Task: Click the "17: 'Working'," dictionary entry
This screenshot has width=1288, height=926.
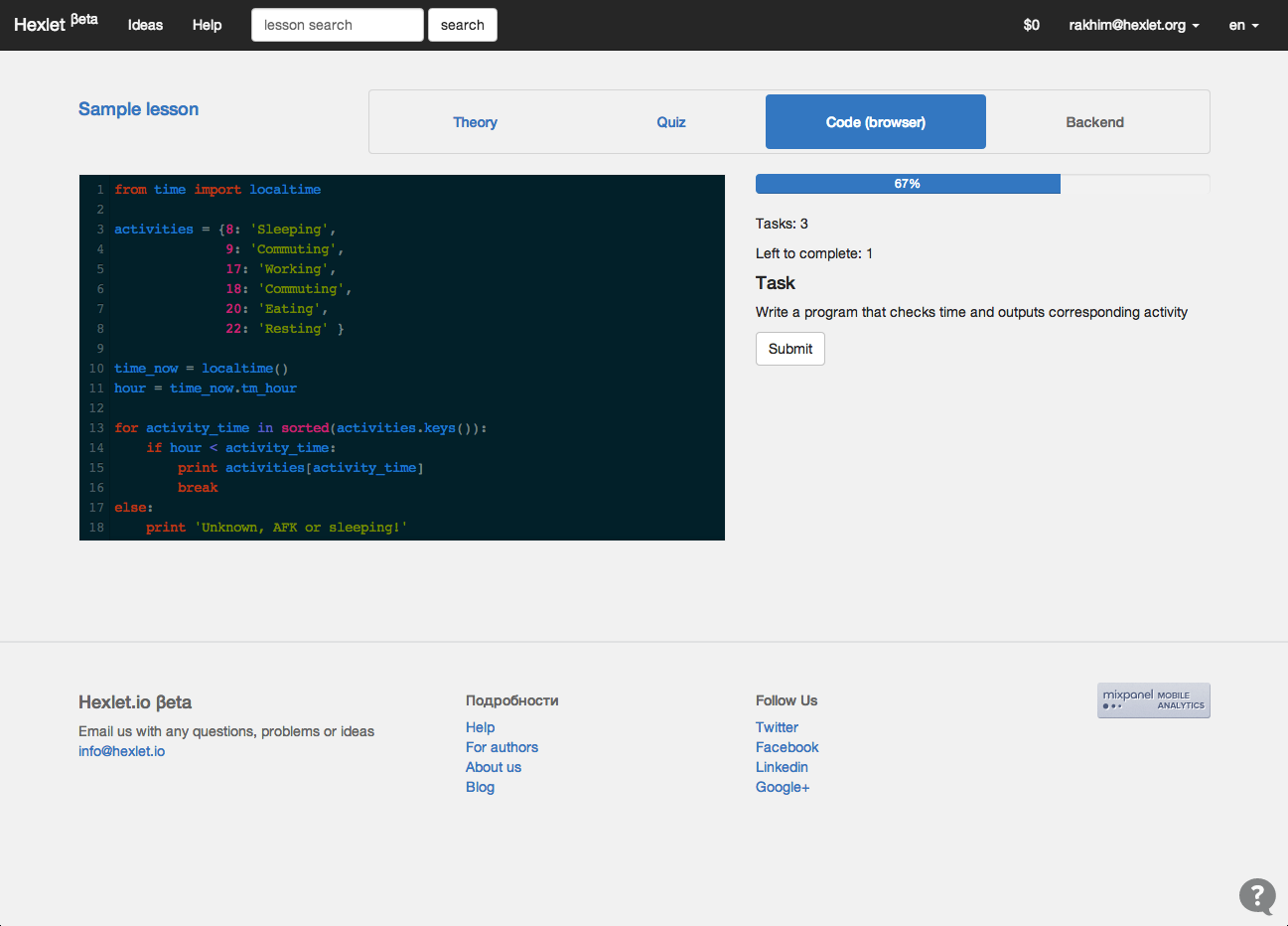Action: coord(281,269)
